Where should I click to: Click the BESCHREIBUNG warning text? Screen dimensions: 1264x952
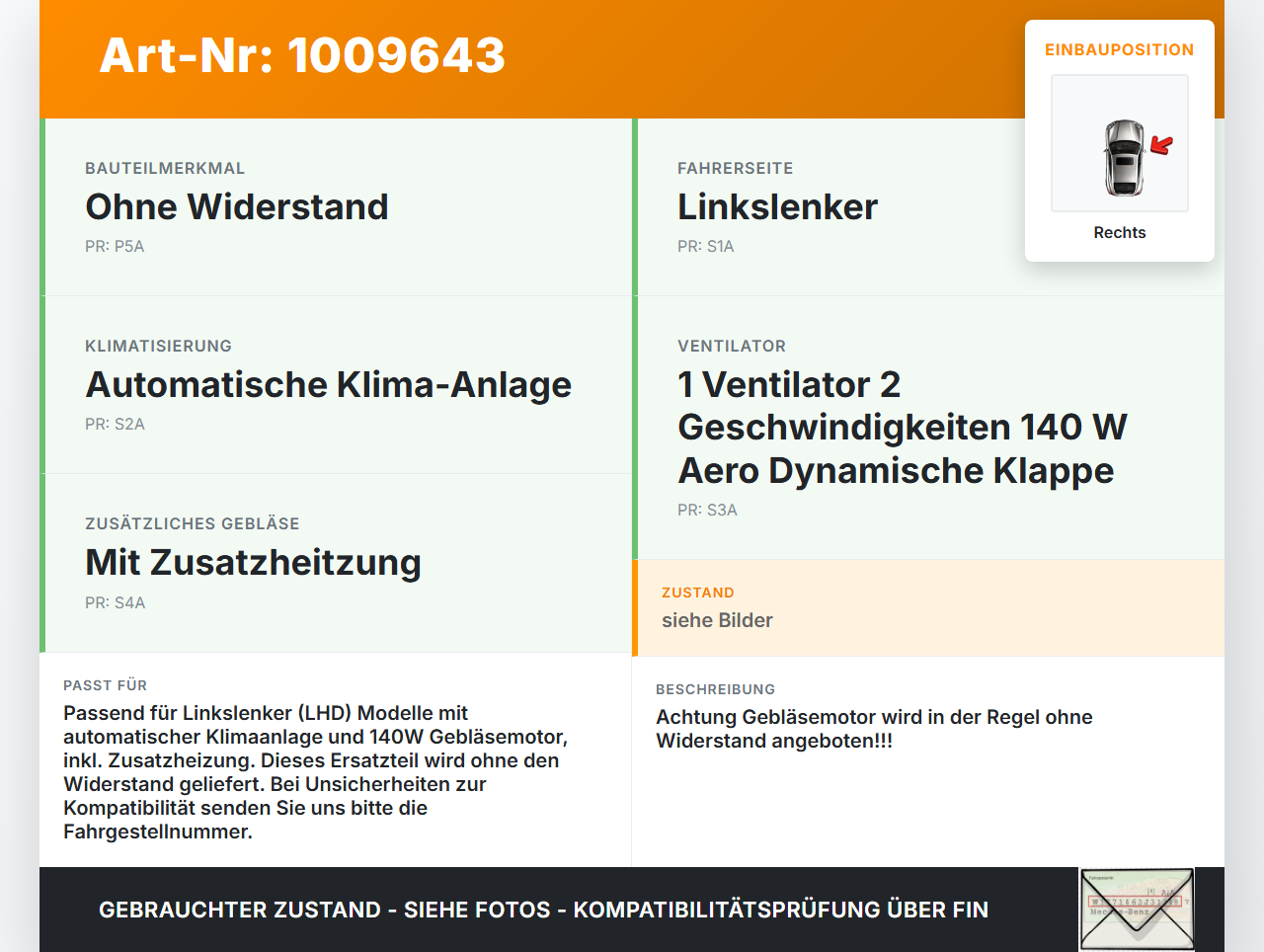[874, 729]
